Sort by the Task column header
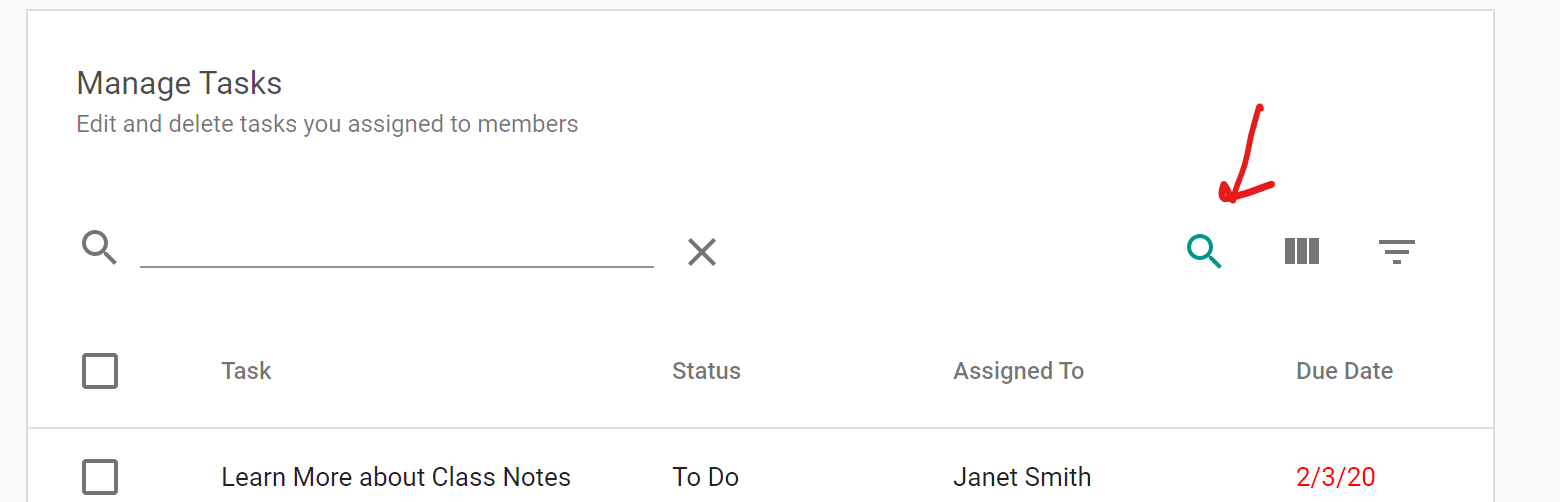Screen dimensions: 1560x502 (247, 371)
